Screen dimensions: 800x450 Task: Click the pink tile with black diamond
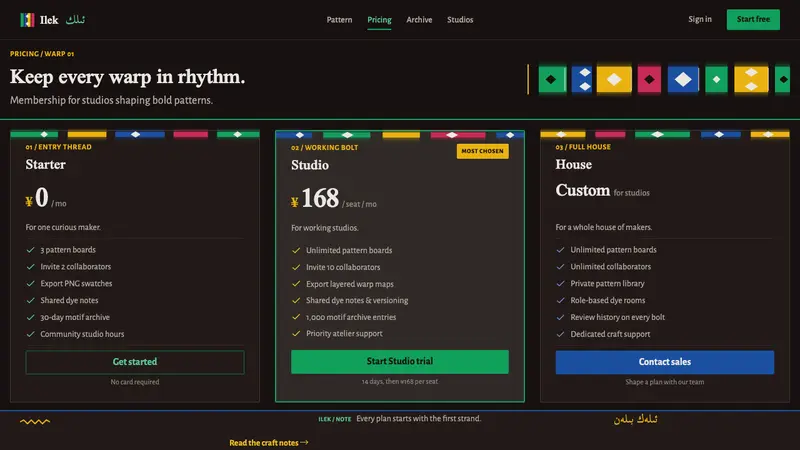pos(649,79)
